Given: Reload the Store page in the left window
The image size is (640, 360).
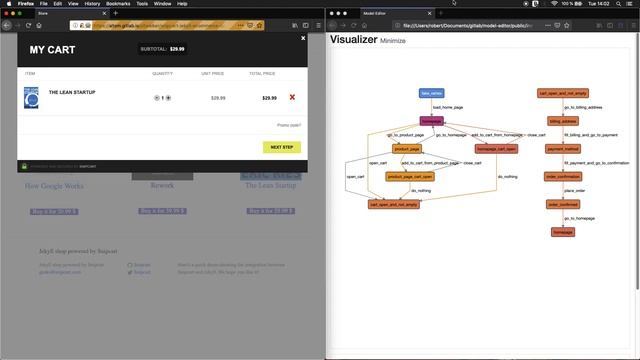Looking at the screenshot, I should 28,25.
